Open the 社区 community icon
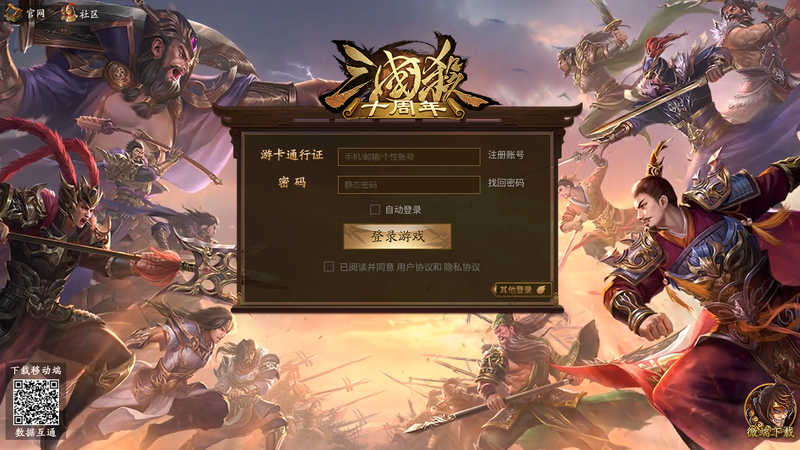The height and width of the screenshot is (450, 800). point(68,13)
